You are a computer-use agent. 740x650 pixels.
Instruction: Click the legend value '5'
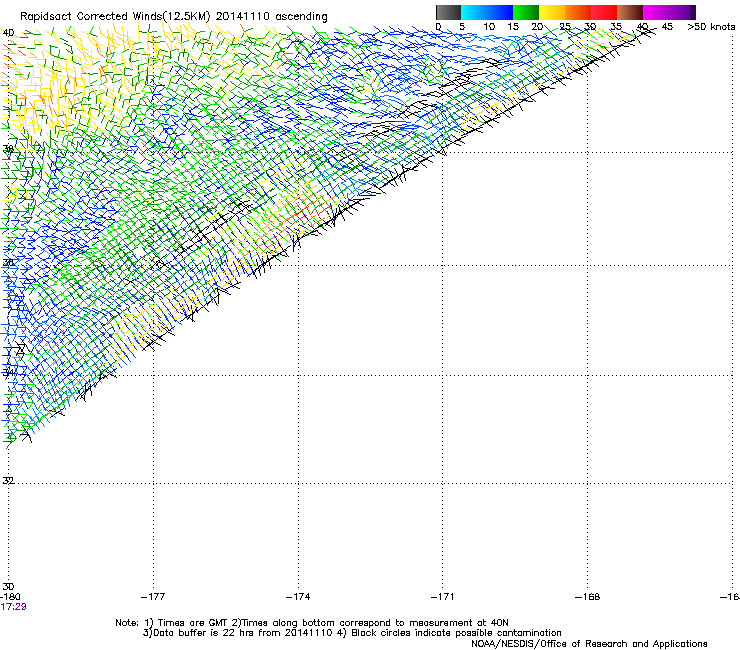(x=462, y=26)
